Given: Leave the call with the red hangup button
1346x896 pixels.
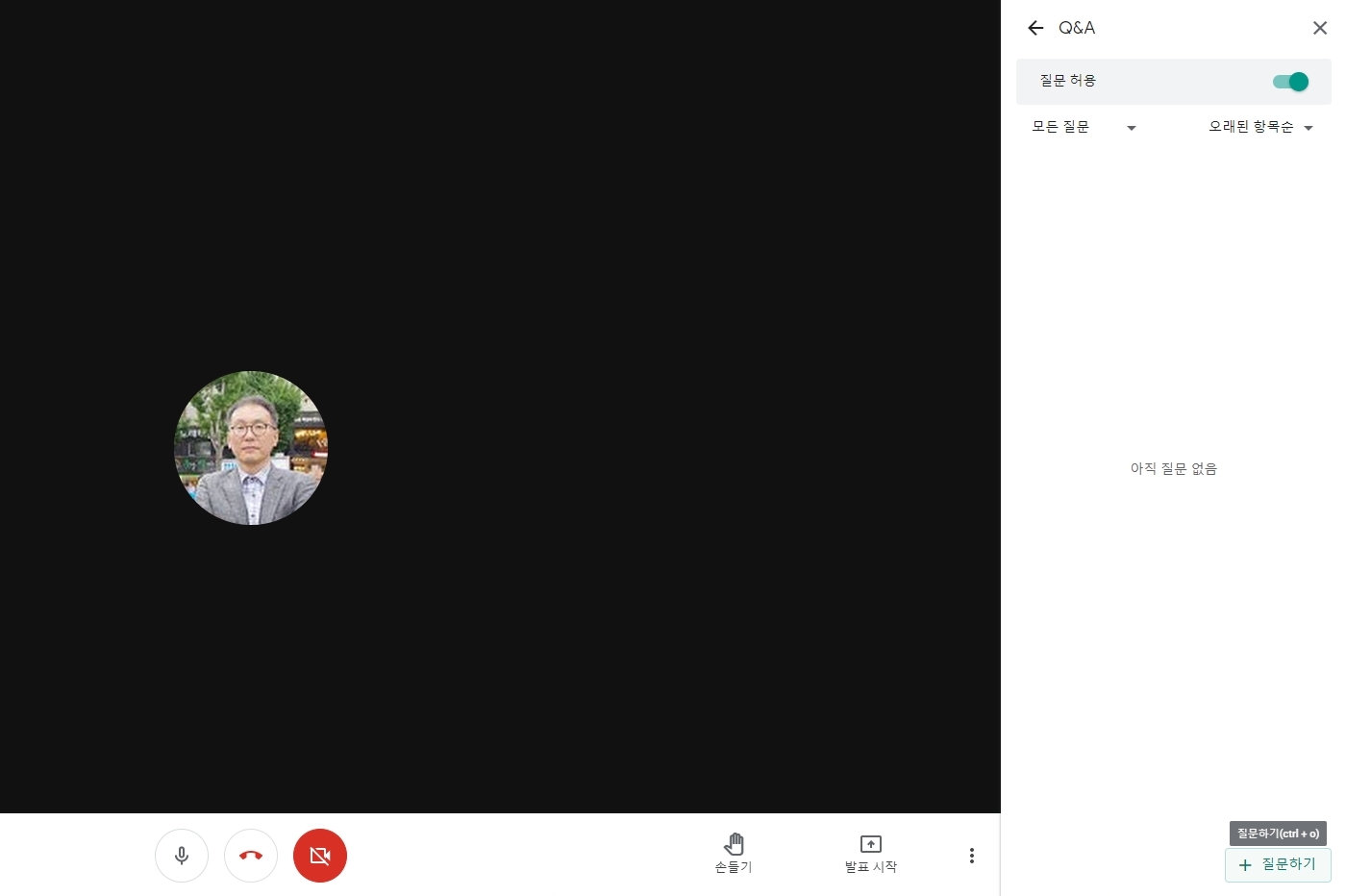Looking at the screenshot, I should (251, 856).
